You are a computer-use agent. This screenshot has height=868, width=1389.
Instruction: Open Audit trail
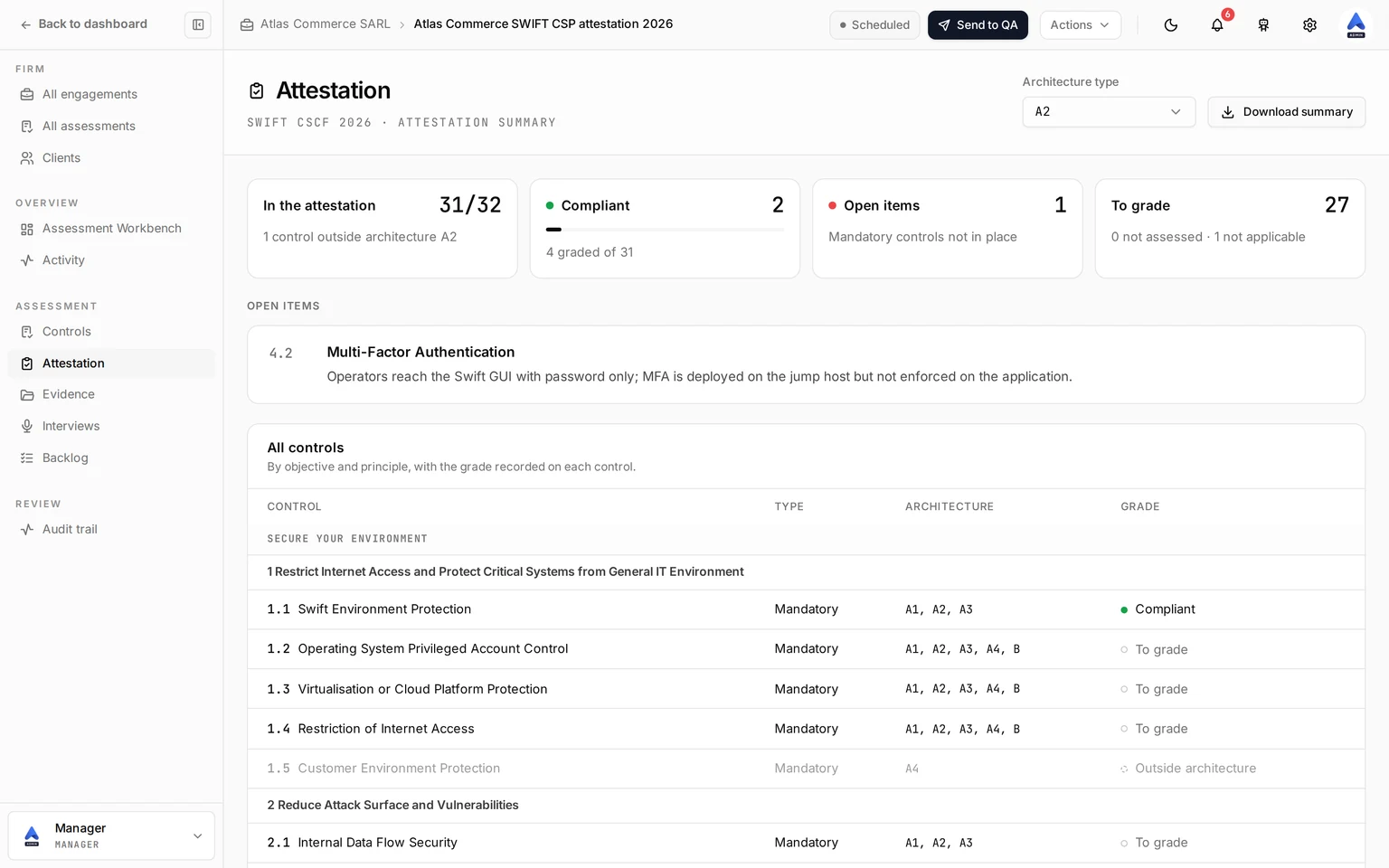(x=111, y=529)
